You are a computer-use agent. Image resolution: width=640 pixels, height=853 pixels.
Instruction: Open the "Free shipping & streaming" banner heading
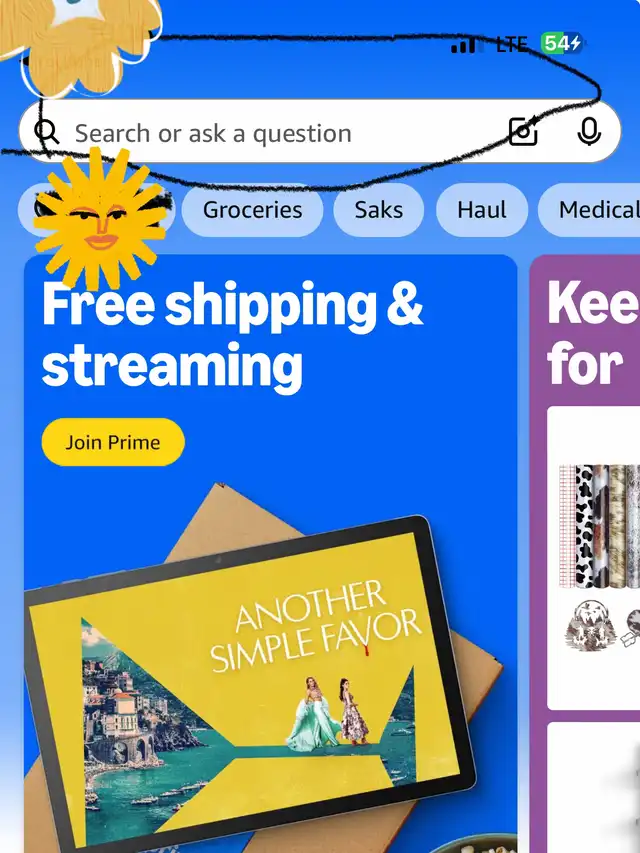point(232,334)
